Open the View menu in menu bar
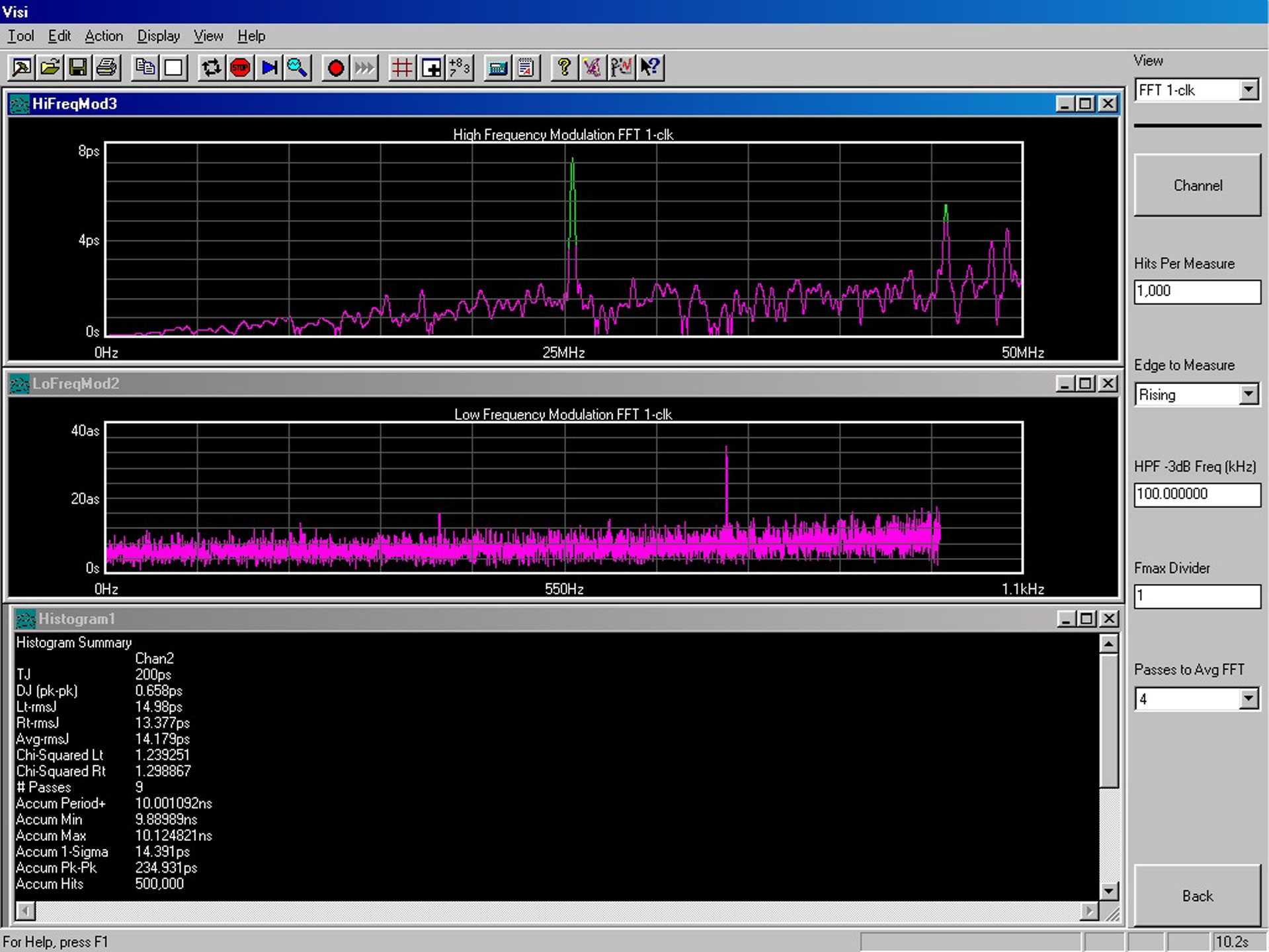The height and width of the screenshot is (952, 1269). tap(208, 36)
